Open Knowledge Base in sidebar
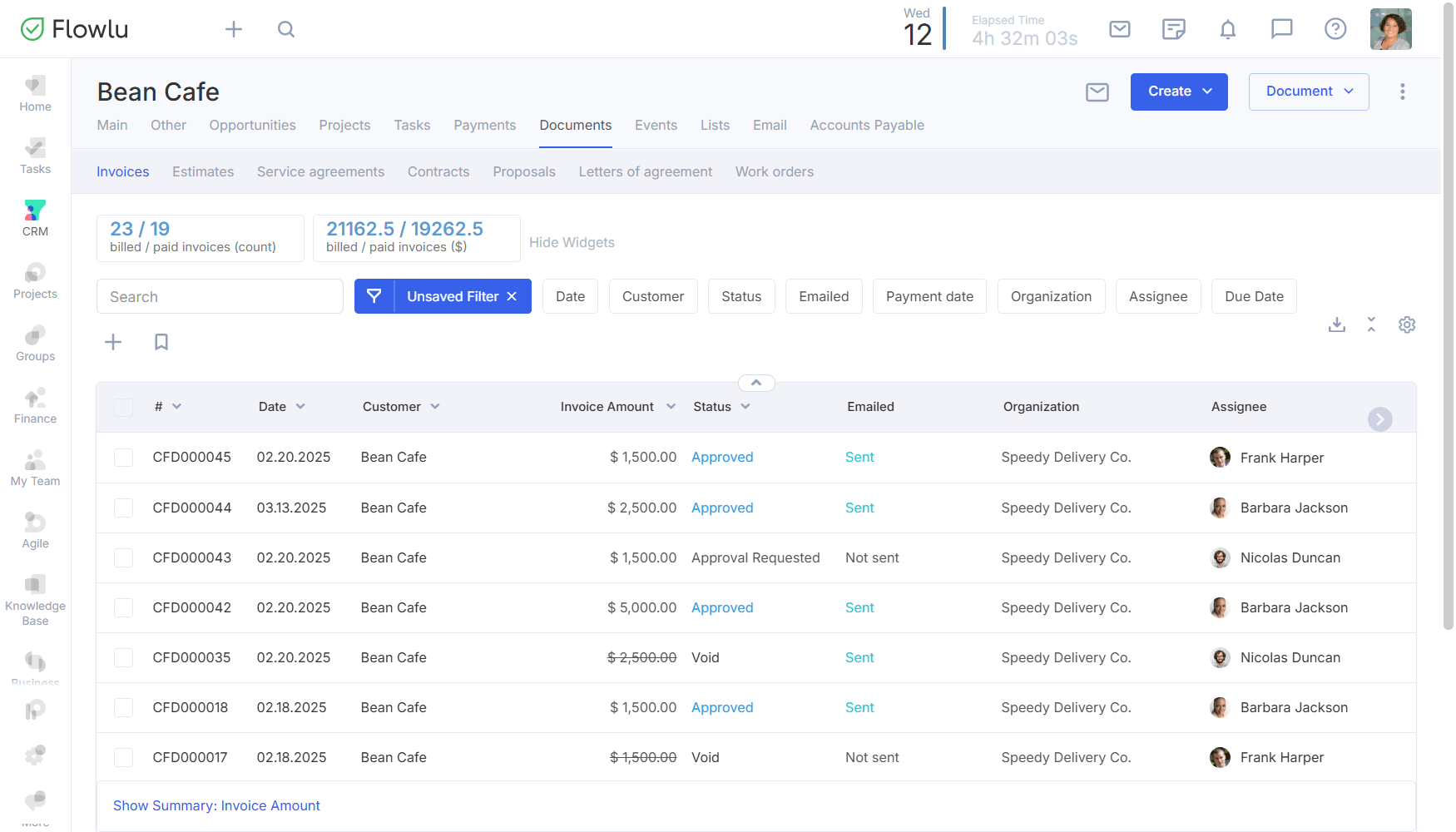Screen dimensions: 1456x832 (35, 599)
